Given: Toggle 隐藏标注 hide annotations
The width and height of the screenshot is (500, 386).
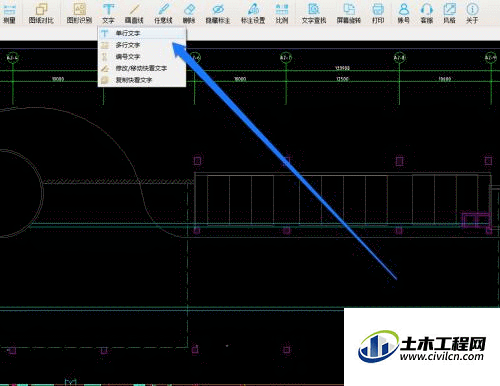Looking at the screenshot, I should tap(218, 13).
